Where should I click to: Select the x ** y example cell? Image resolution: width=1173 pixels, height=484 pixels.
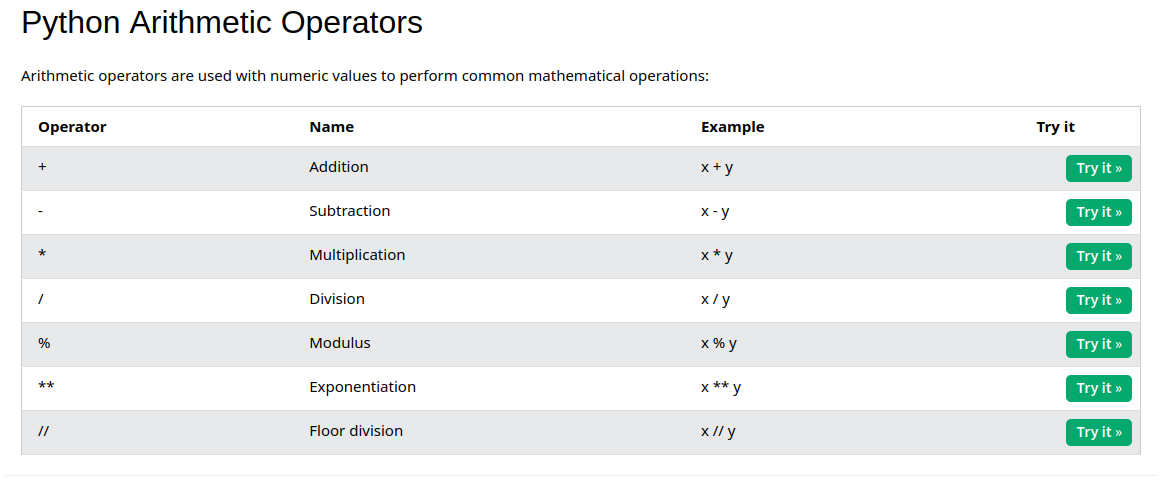tap(720, 387)
